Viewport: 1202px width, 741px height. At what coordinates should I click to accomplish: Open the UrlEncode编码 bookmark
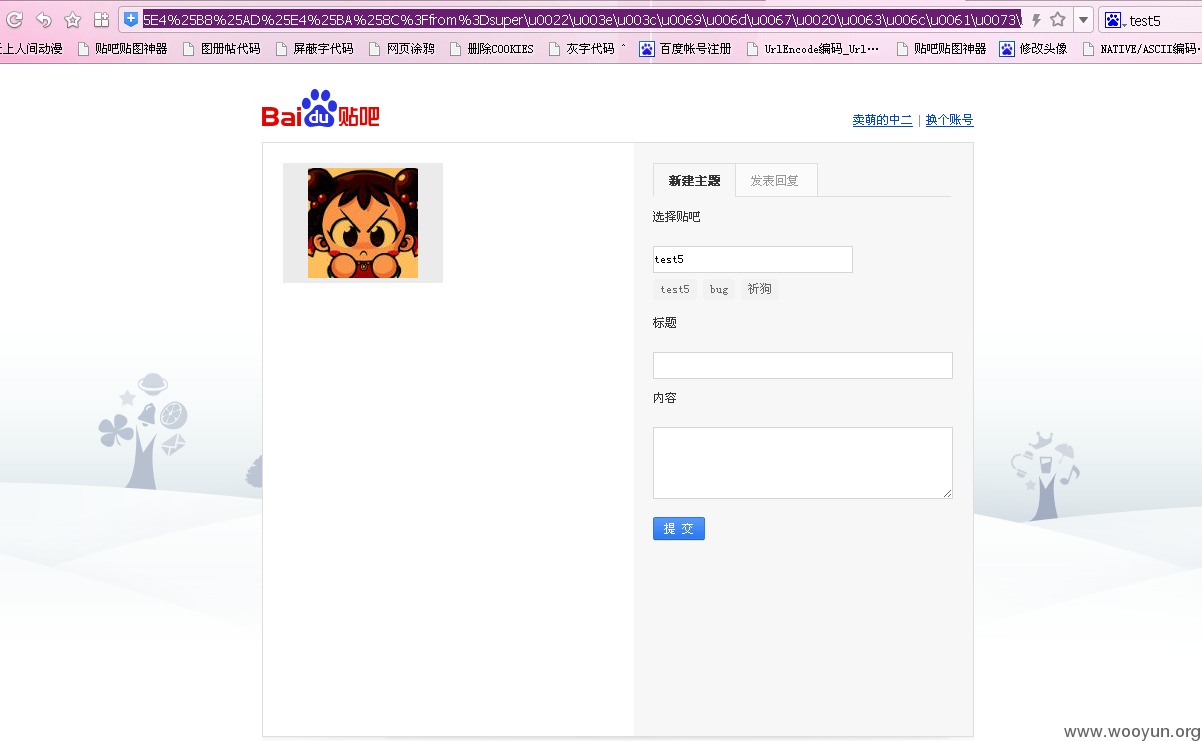tap(813, 48)
